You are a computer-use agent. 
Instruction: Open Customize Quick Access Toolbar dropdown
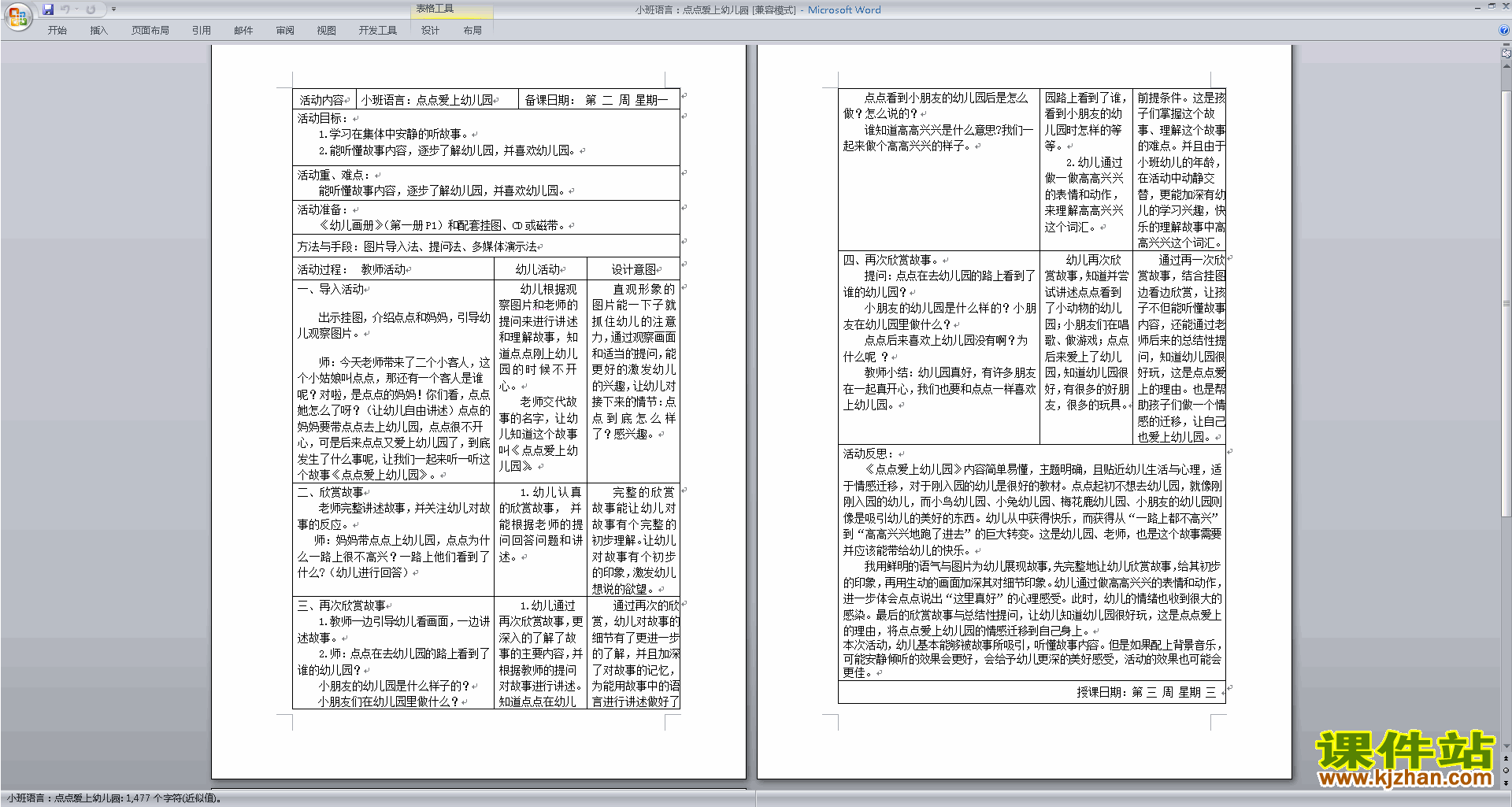pos(113,9)
